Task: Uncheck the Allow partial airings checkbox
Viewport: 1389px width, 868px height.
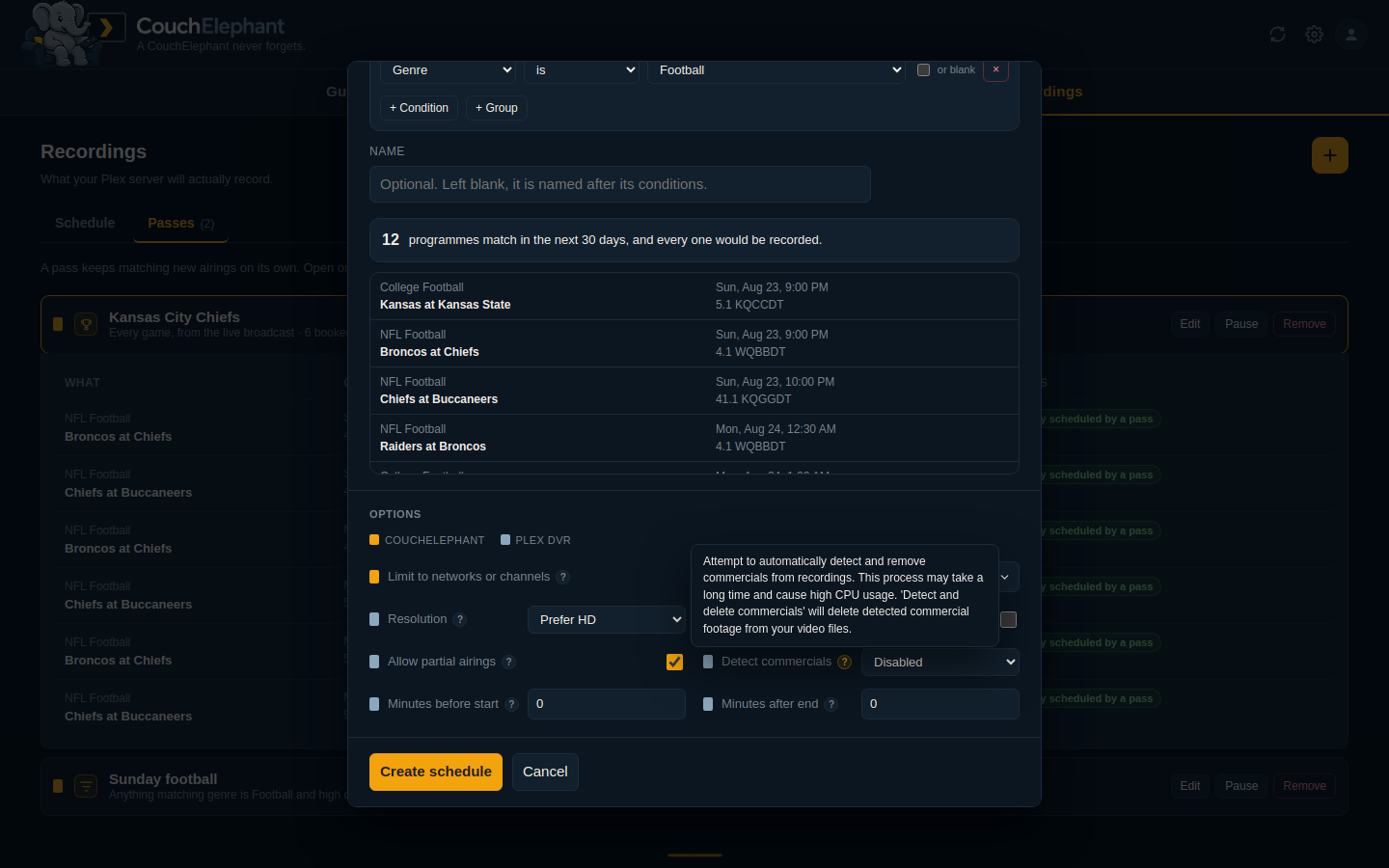Action: 674,662
